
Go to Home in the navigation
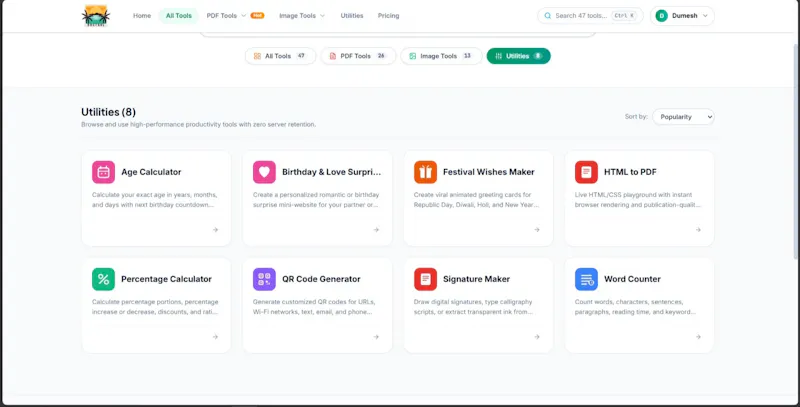coord(142,16)
